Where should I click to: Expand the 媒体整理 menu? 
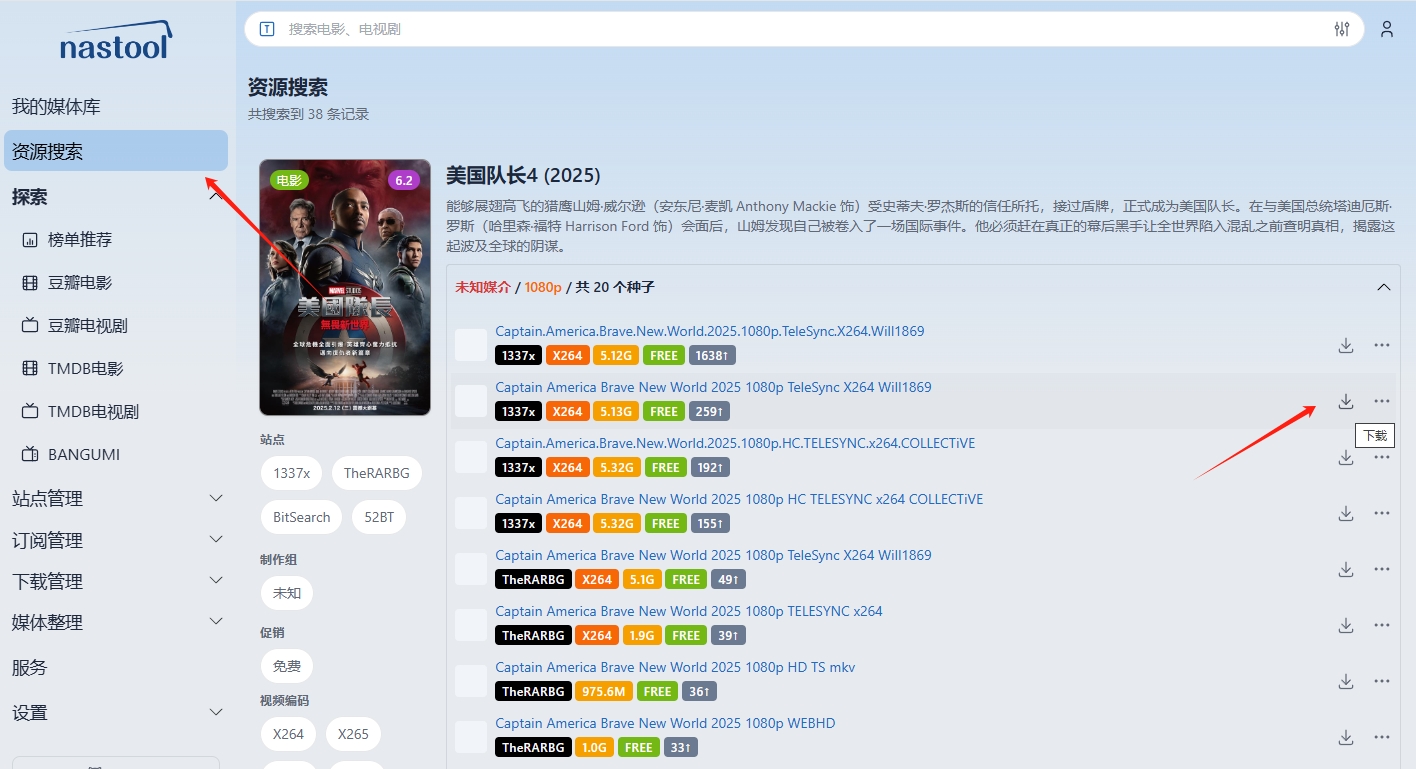(x=115, y=622)
